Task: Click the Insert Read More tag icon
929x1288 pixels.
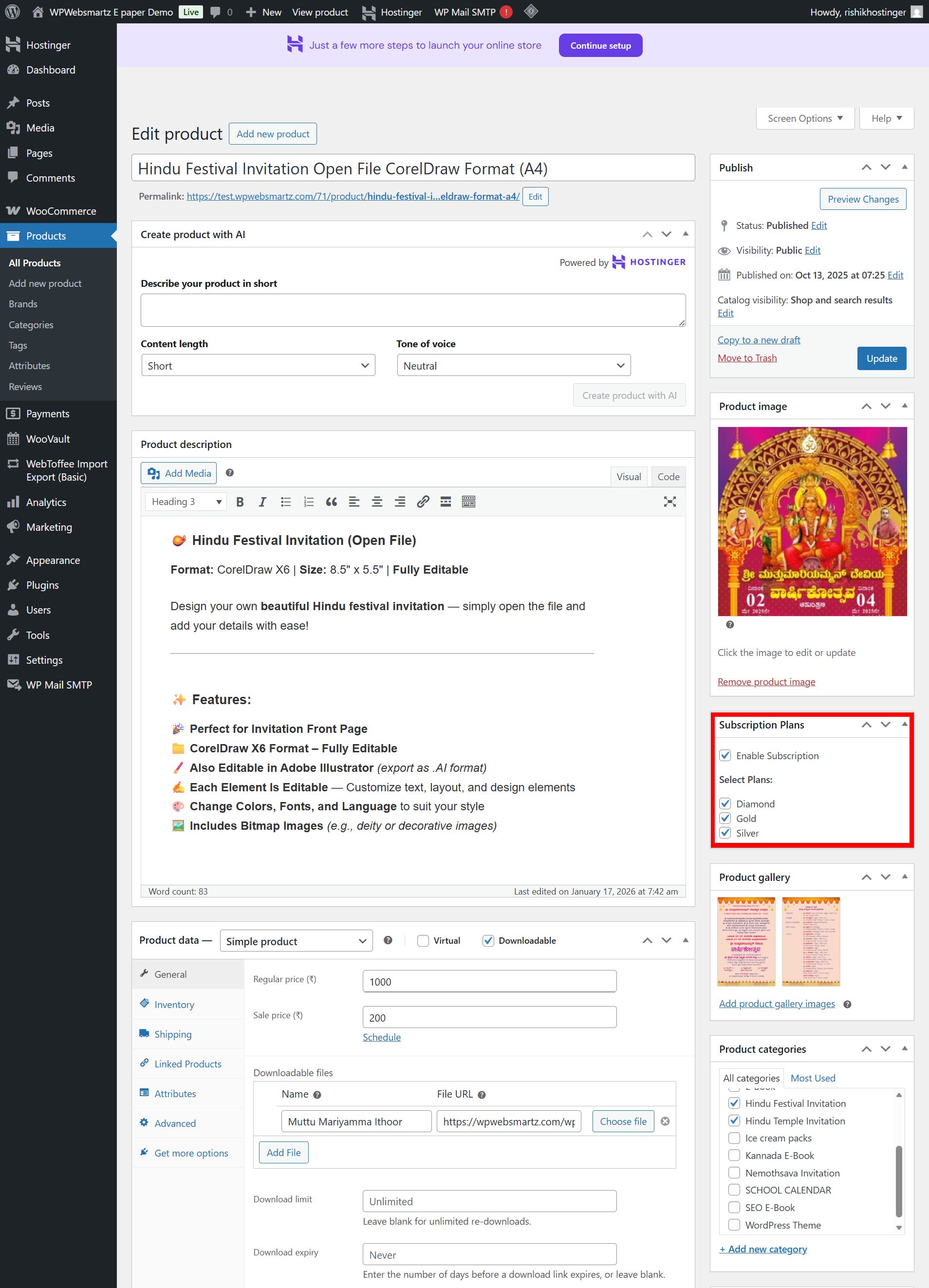Action: click(446, 502)
